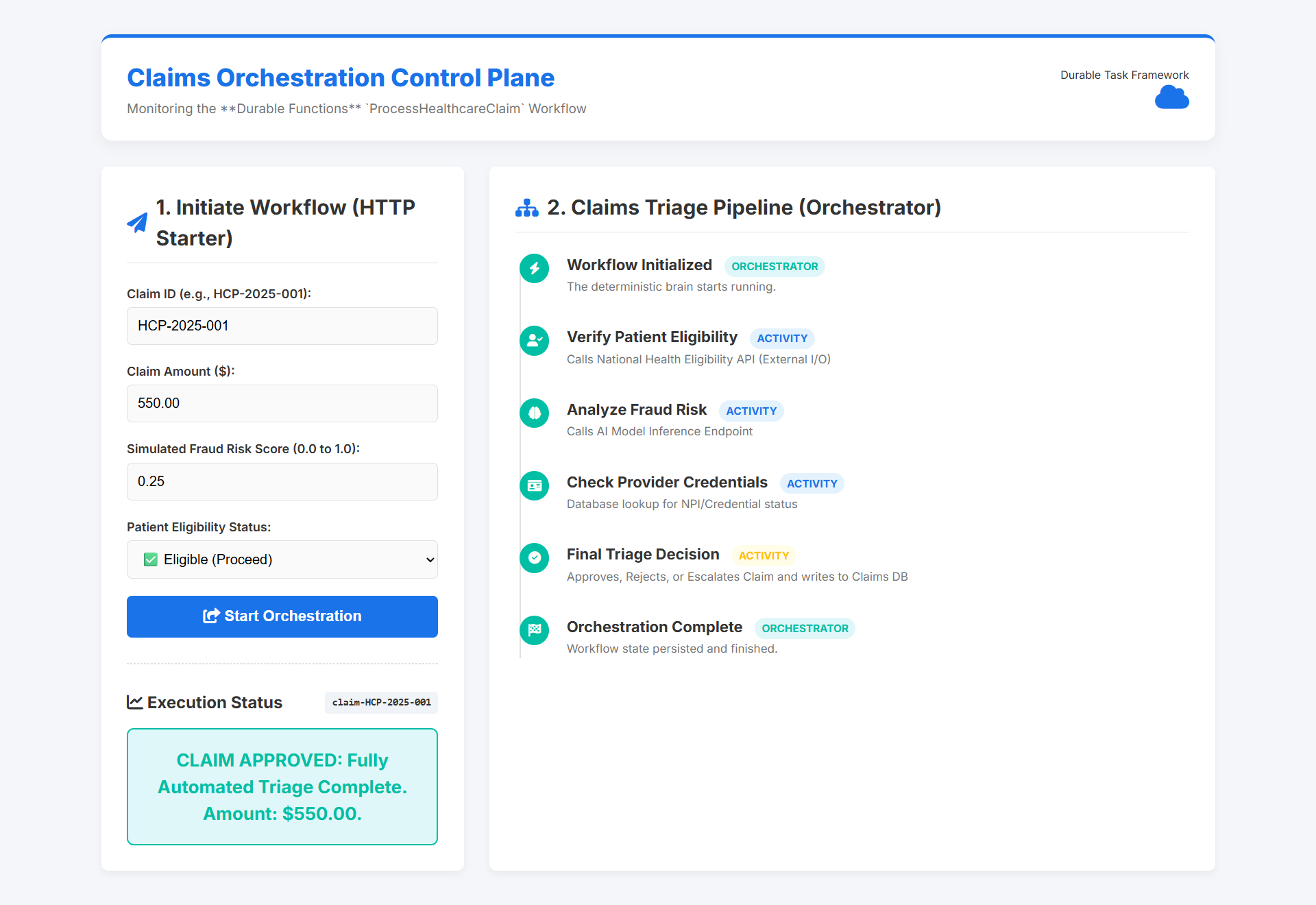Click the brain icon for Analyze Fraud Risk
Screen dimensions: 1316x905
click(534, 413)
